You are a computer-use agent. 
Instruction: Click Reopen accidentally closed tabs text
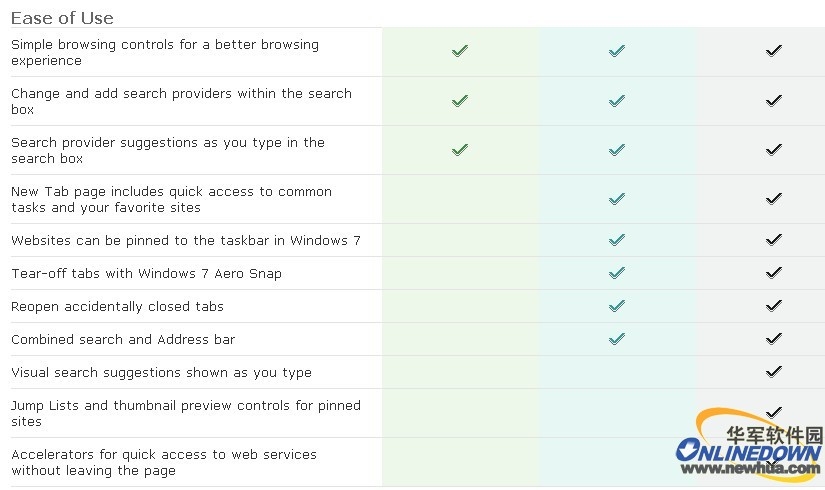pyautogui.click(x=117, y=307)
